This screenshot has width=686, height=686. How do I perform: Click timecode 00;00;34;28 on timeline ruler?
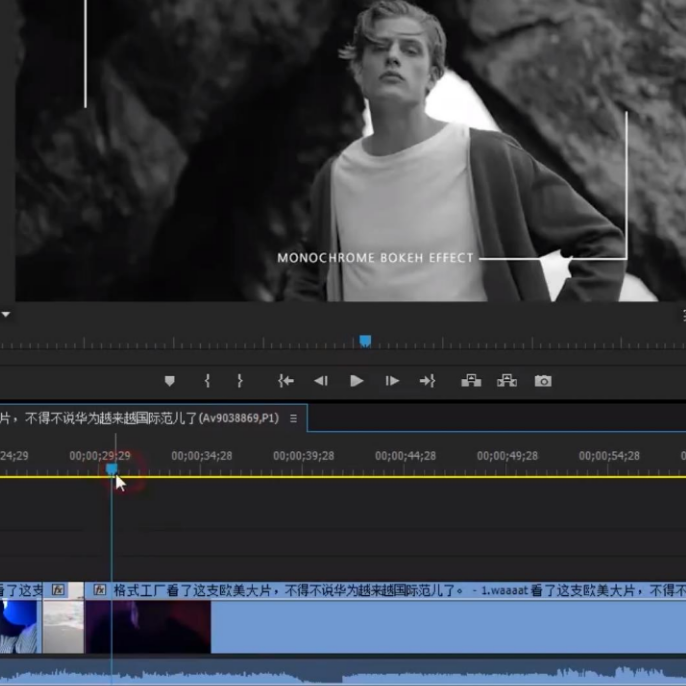[x=202, y=456]
